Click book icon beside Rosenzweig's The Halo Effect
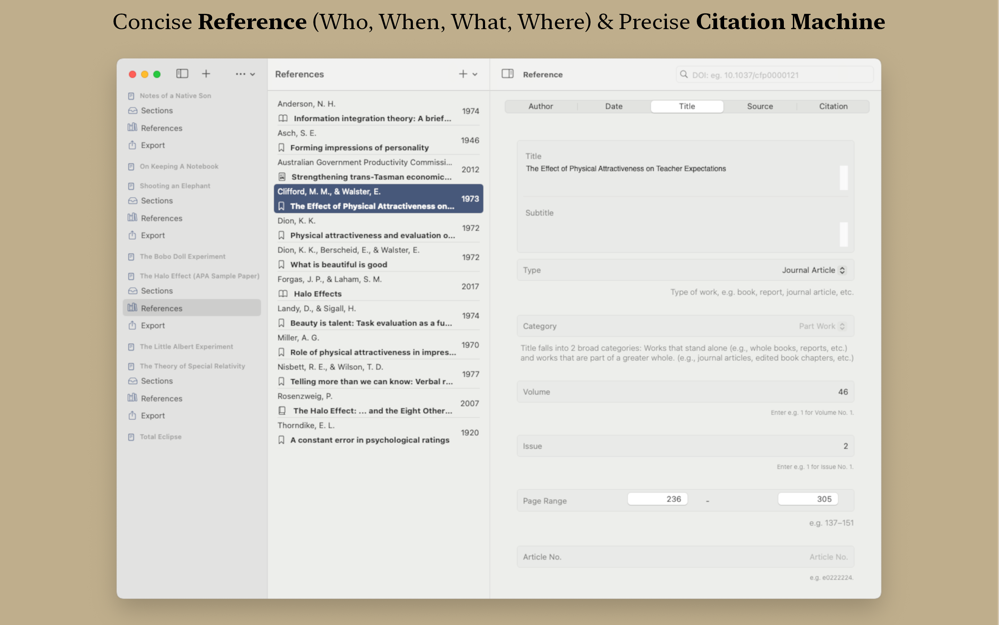 [x=282, y=411]
